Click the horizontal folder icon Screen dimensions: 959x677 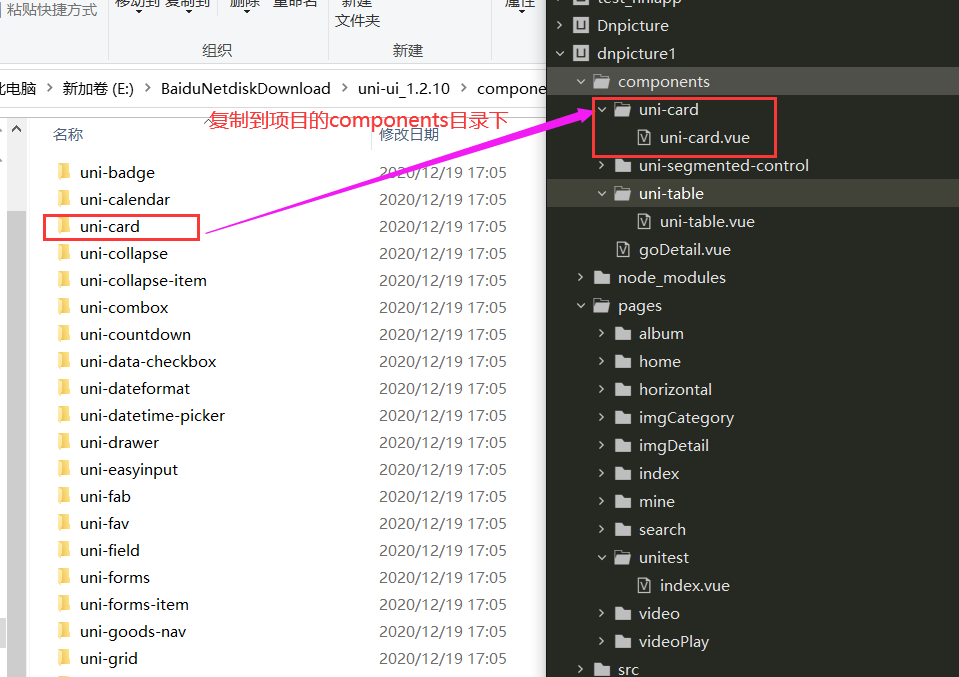623,389
